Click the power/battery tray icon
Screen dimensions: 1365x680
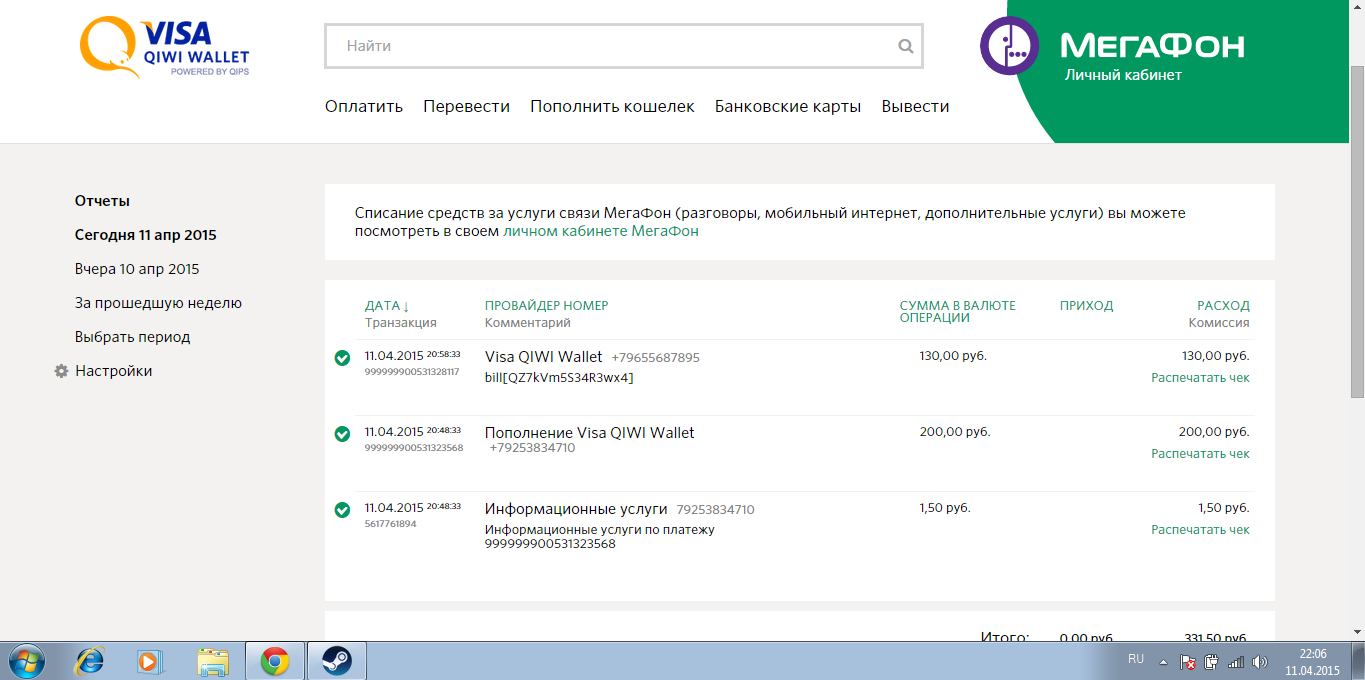[x=1211, y=662]
